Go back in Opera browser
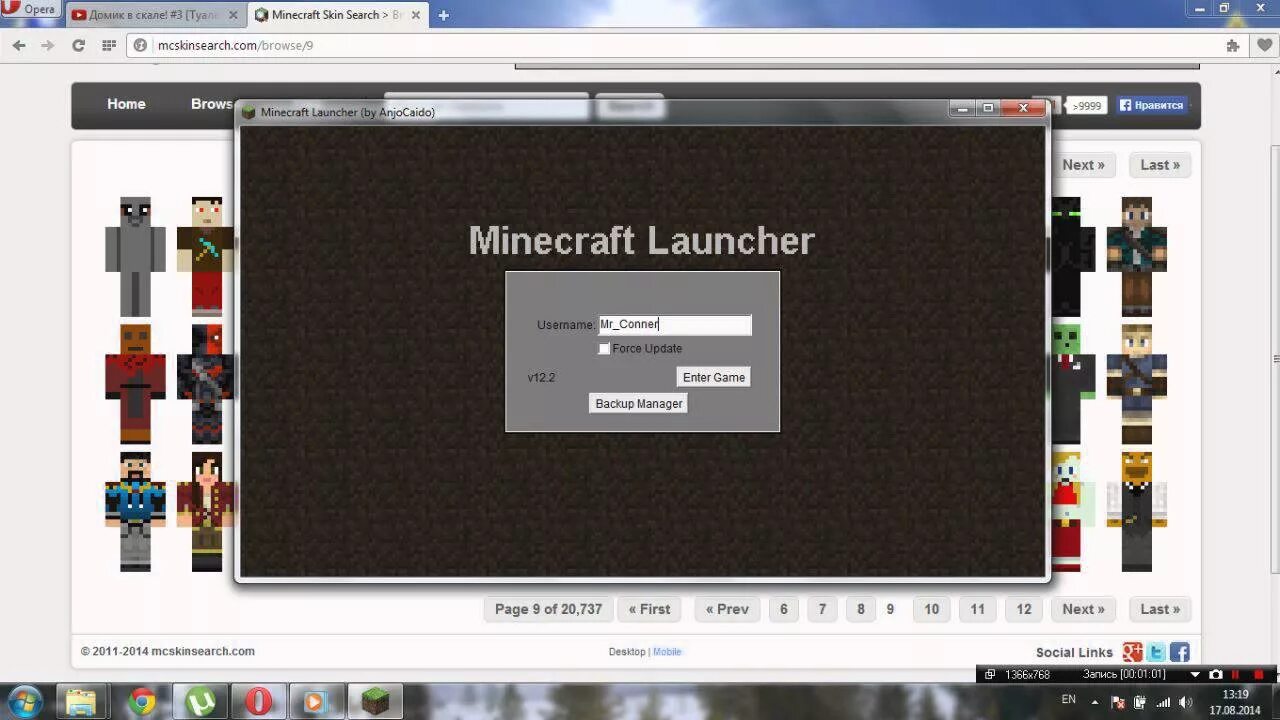This screenshot has width=1280, height=720. click(x=19, y=45)
